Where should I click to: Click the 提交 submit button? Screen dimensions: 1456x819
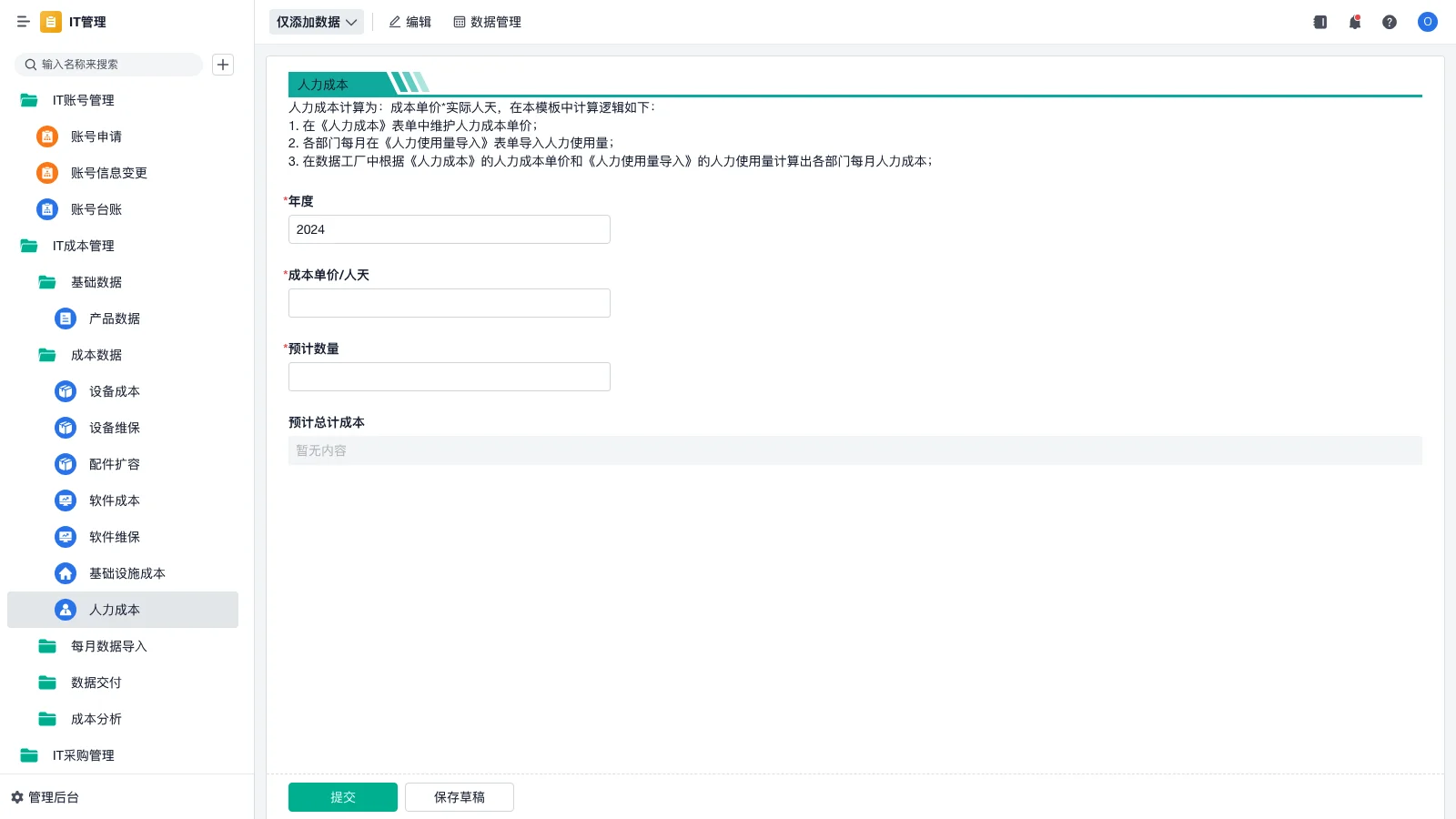[x=342, y=796]
